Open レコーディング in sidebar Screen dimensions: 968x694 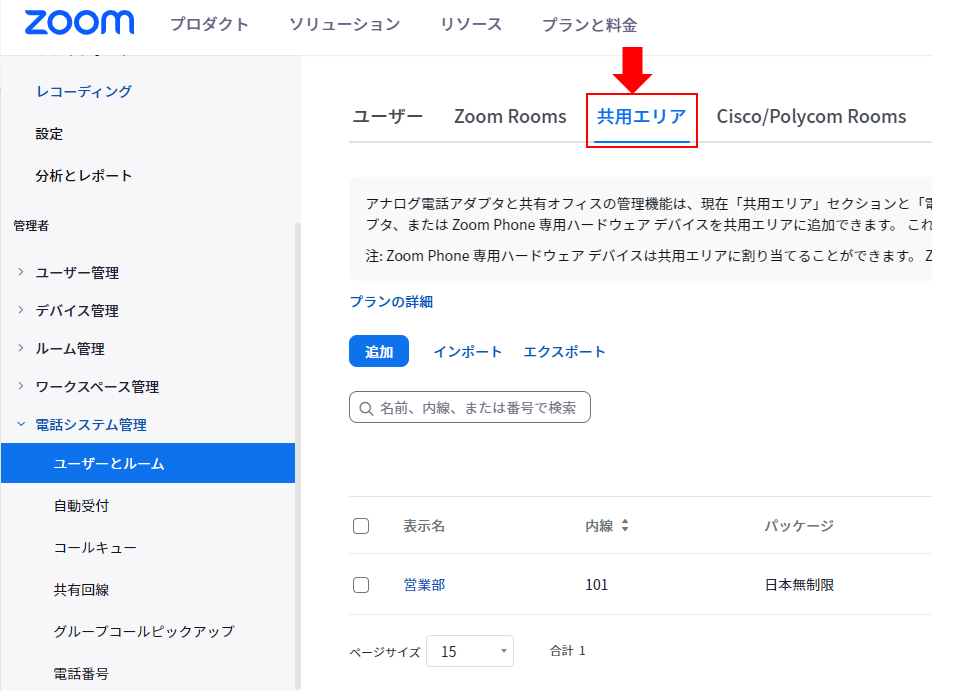tap(84, 91)
